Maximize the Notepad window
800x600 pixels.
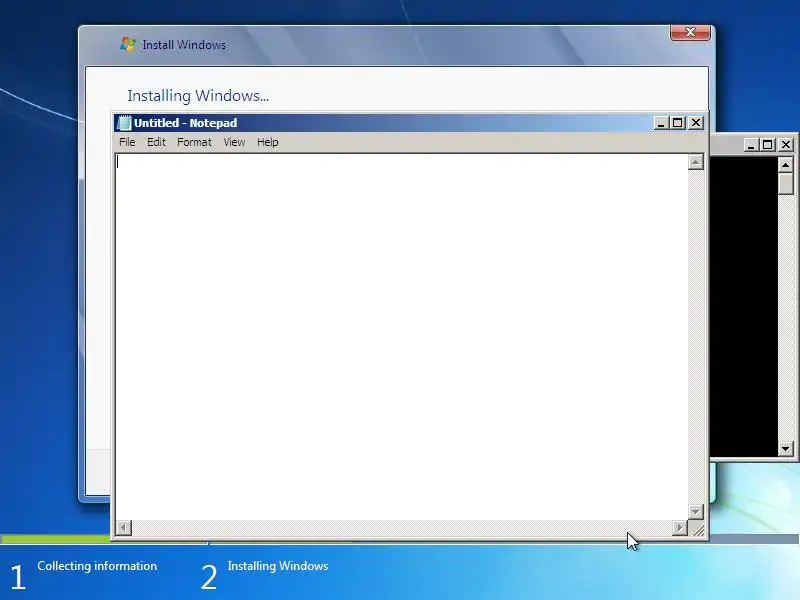[678, 123]
